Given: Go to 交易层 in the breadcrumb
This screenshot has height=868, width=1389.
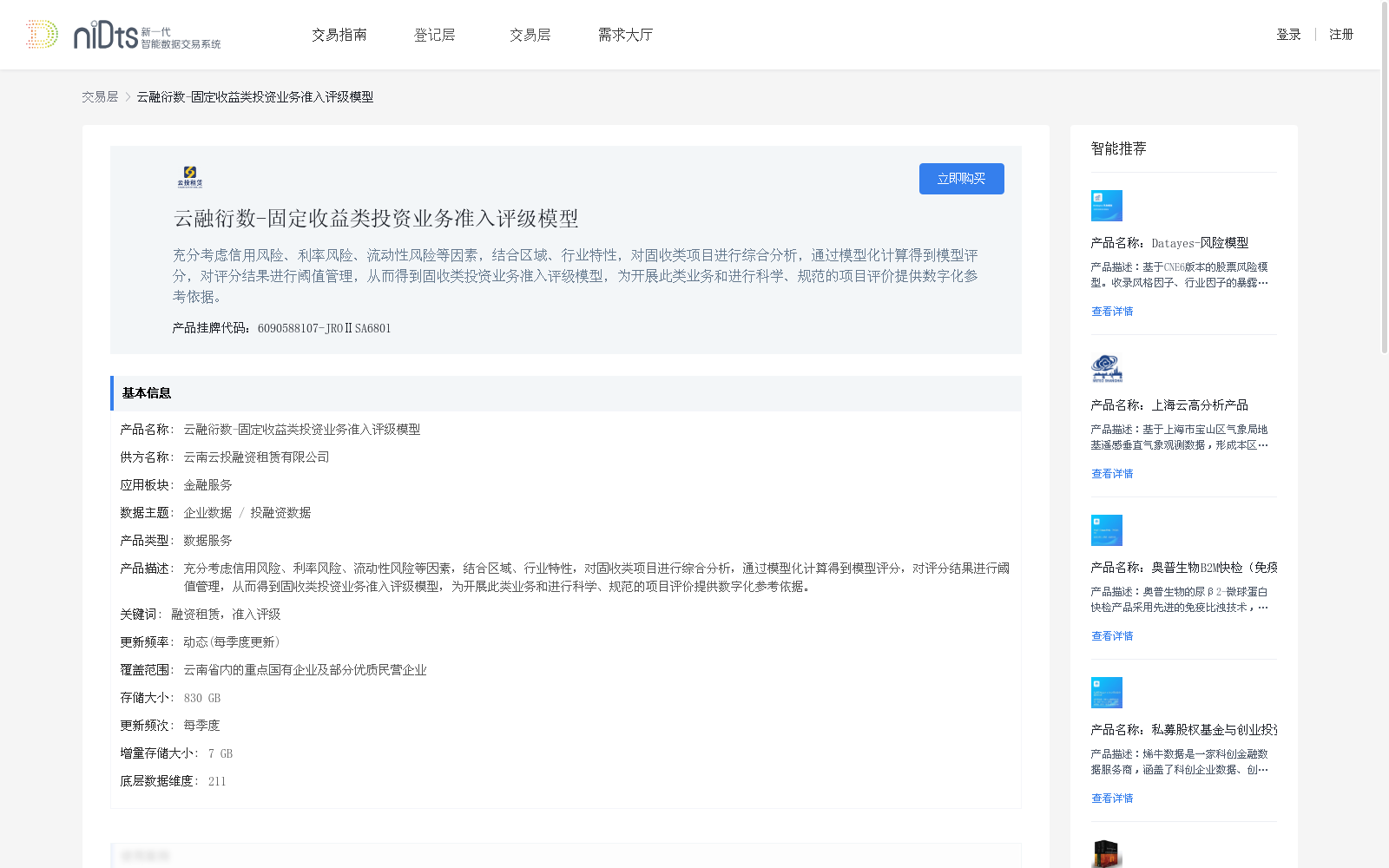Looking at the screenshot, I should point(100,97).
